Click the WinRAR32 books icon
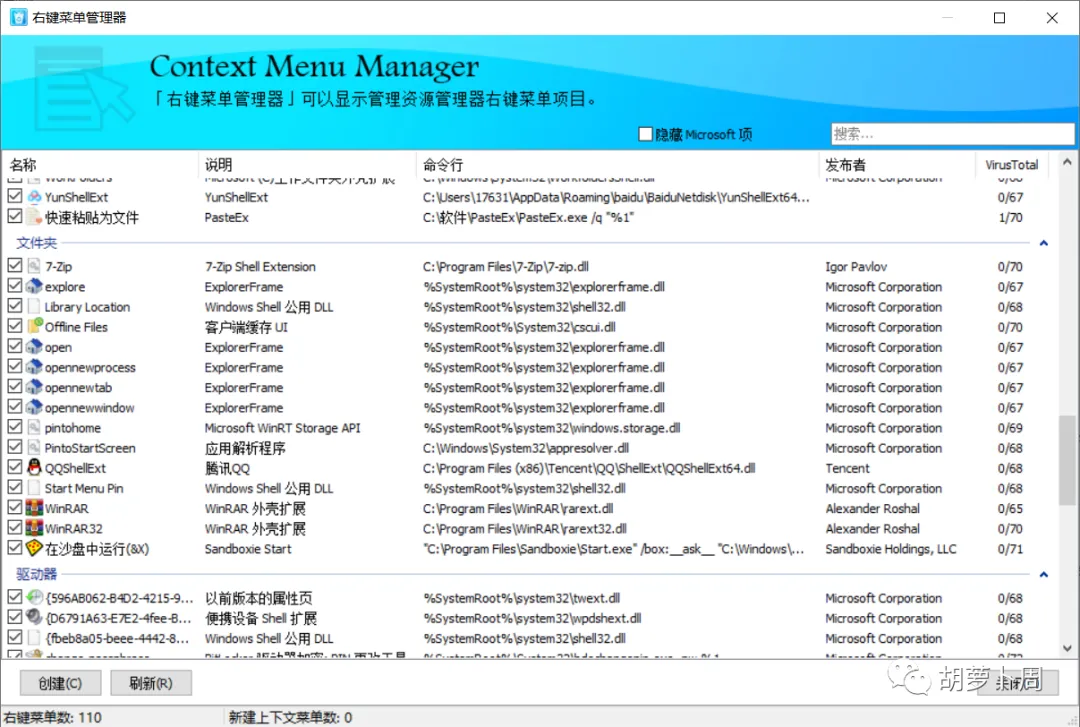 [x=34, y=527]
